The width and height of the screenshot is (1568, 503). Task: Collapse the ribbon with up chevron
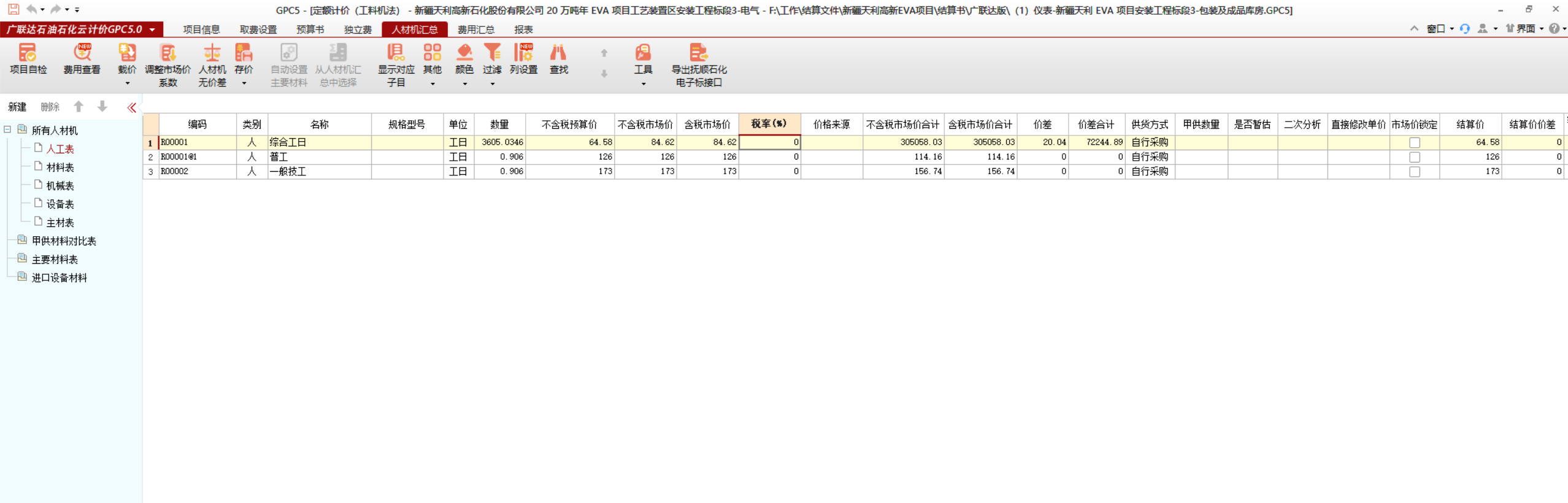point(1414,28)
